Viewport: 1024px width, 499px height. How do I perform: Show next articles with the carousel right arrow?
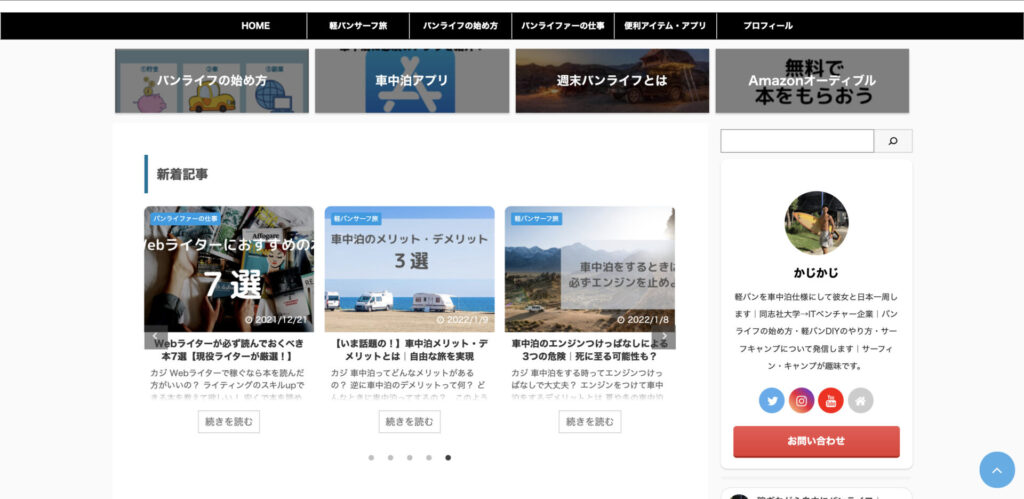coord(664,337)
